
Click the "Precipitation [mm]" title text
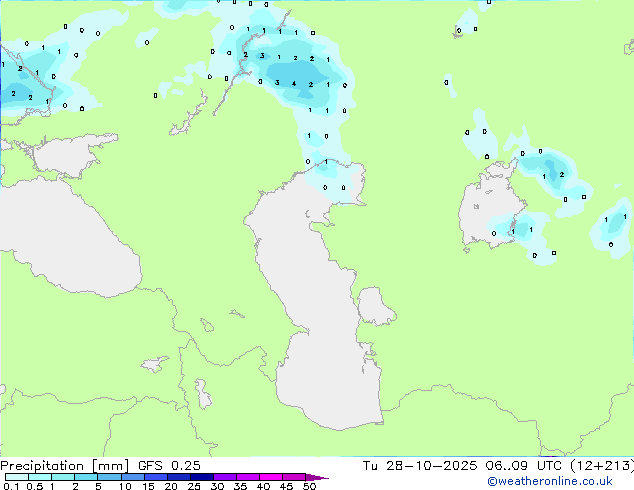click(65, 466)
